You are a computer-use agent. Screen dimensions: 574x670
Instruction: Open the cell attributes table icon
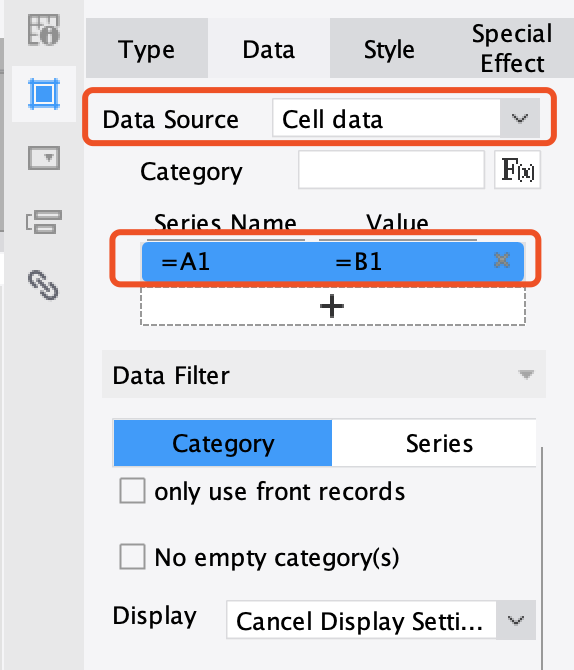point(44,30)
